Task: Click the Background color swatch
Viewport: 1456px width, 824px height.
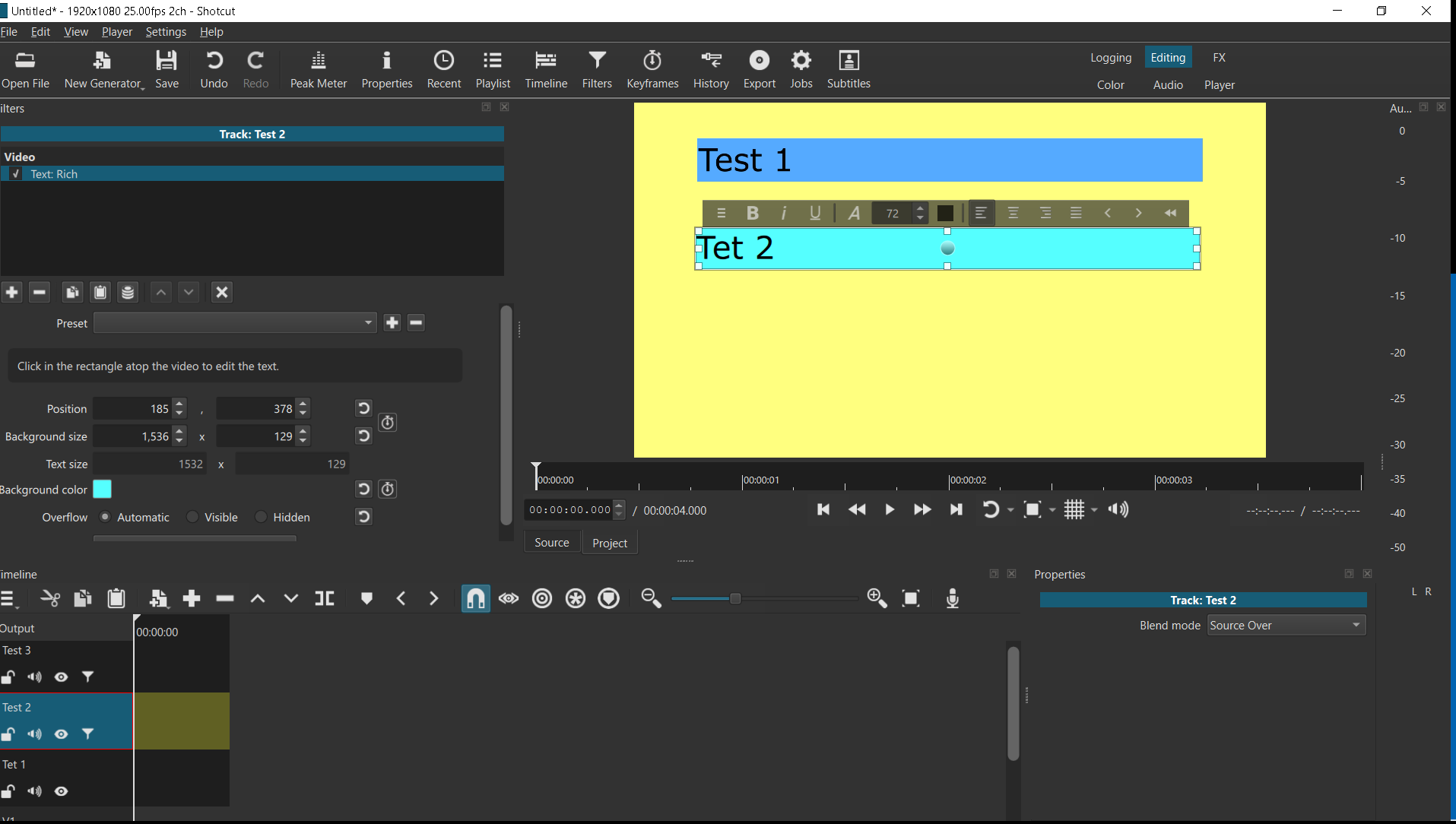Action: [102, 490]
